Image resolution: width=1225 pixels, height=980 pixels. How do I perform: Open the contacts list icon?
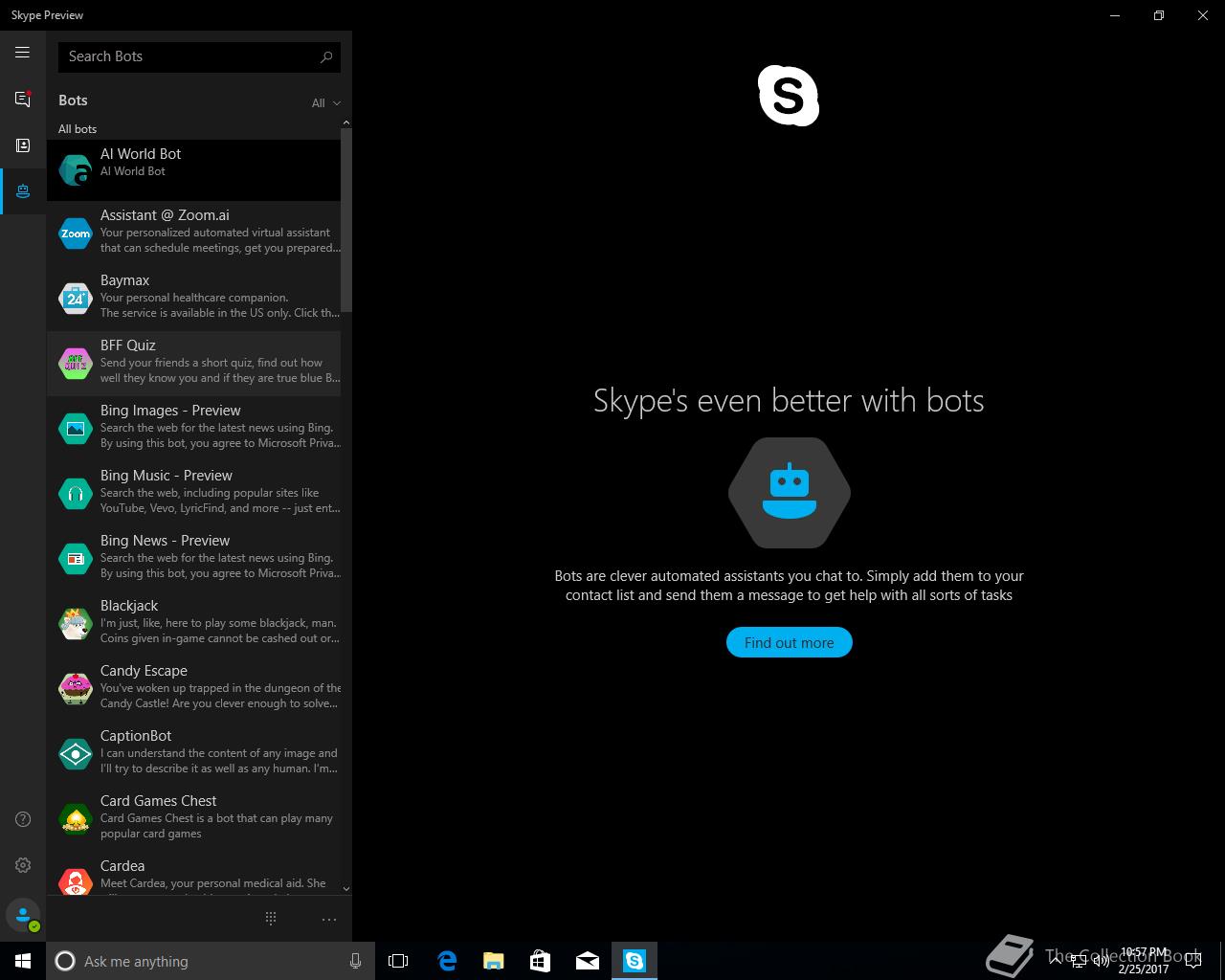[x=23, y=145]
